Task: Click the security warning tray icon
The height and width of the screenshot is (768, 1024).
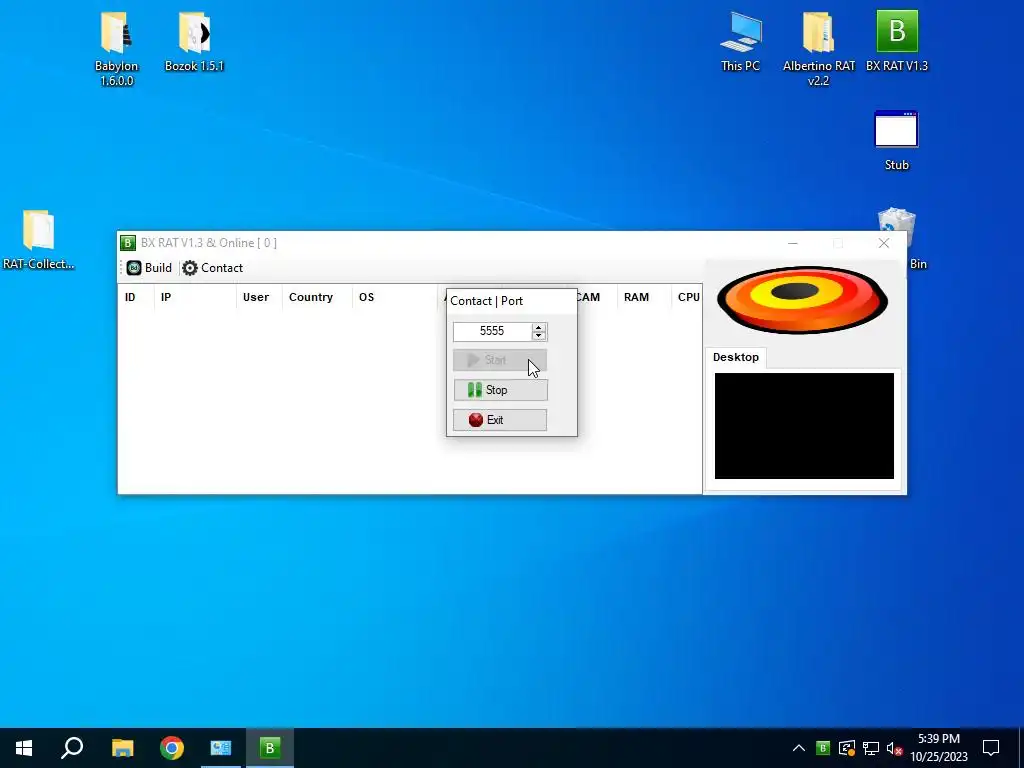Action: click(x=847, y=748)
